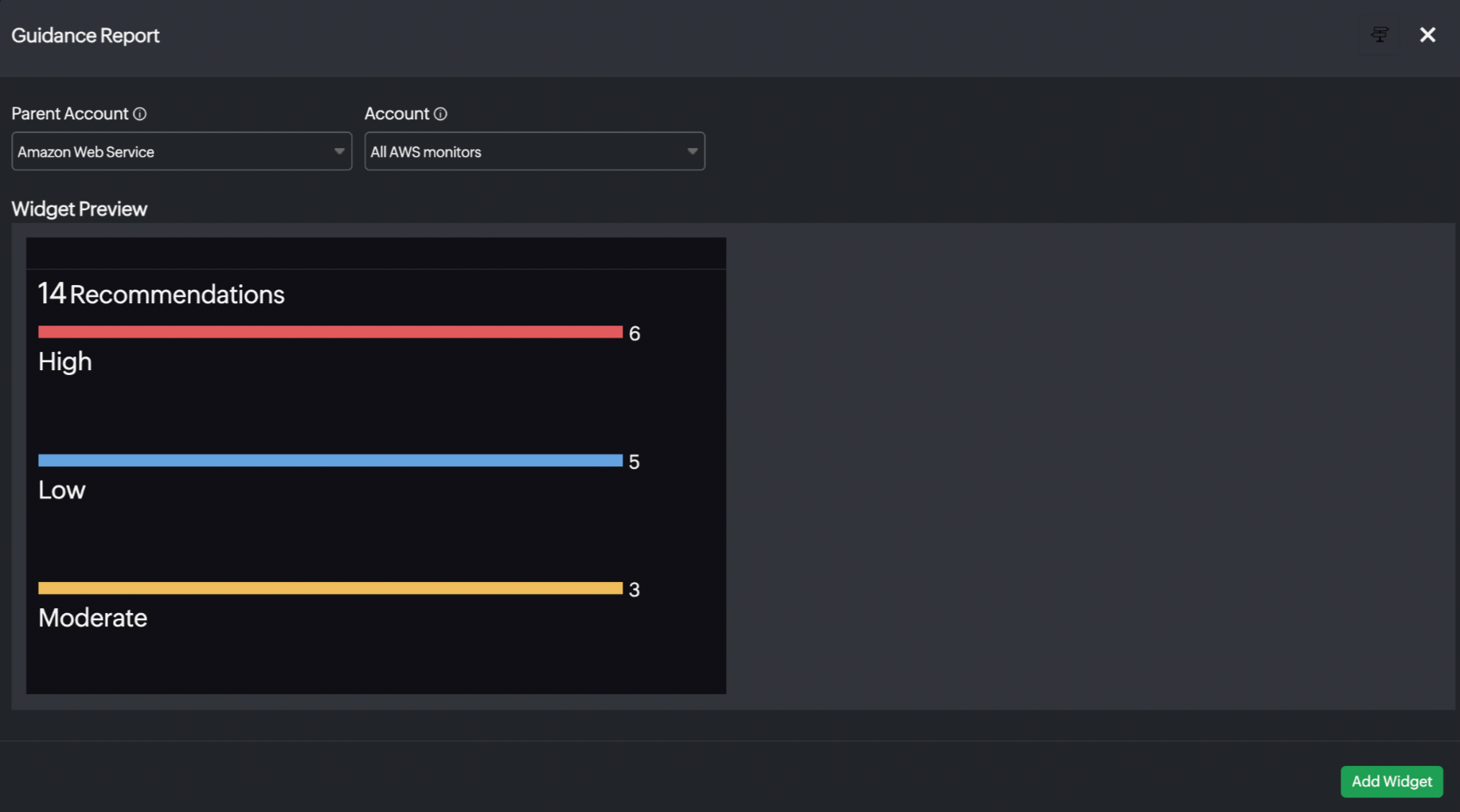Click the arrow on the Account dropdown
This screenshot has height=812, width=1460.
pos(692,151)
